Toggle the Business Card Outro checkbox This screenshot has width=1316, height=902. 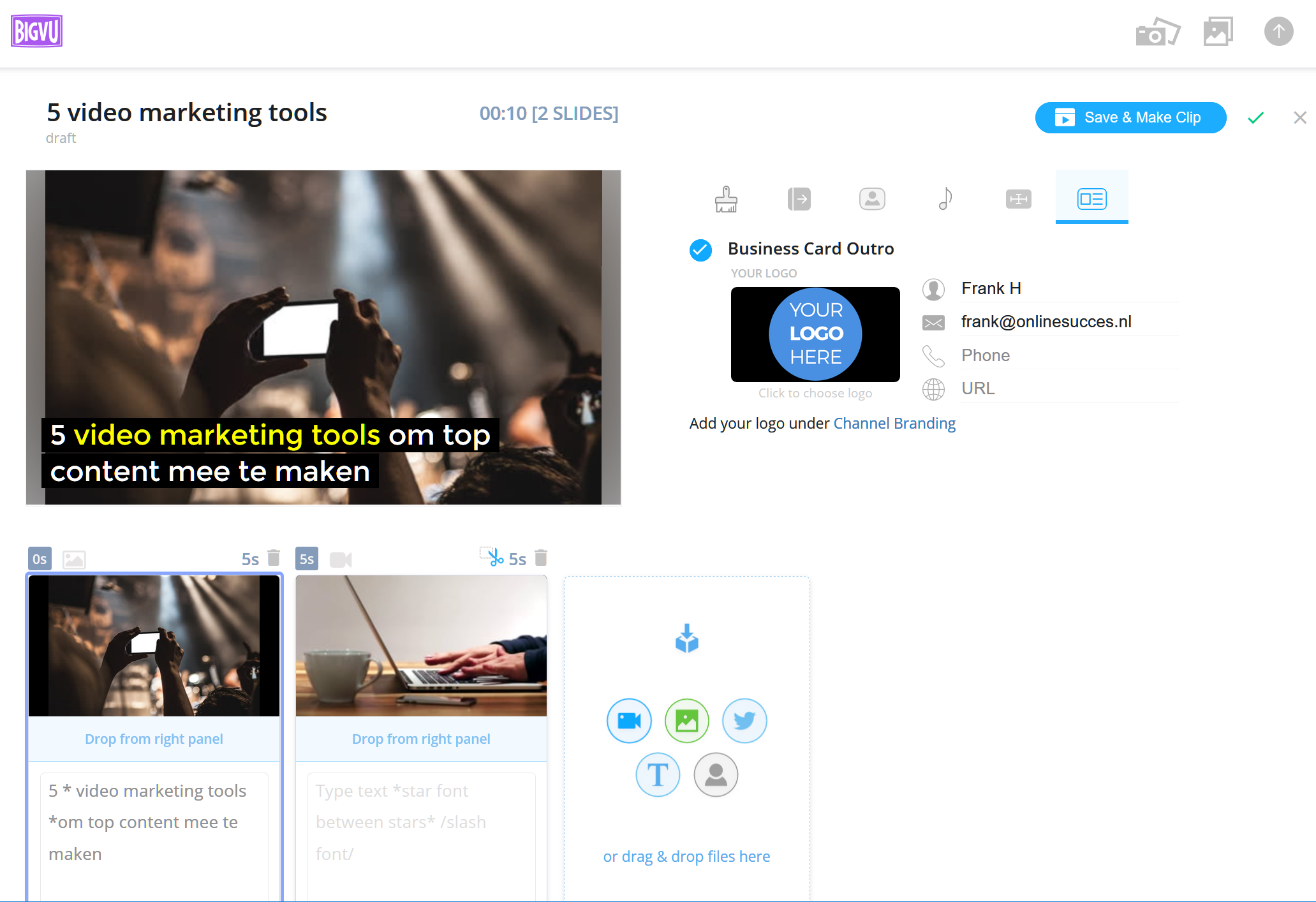pyautogui.click(x=700, y=250)
